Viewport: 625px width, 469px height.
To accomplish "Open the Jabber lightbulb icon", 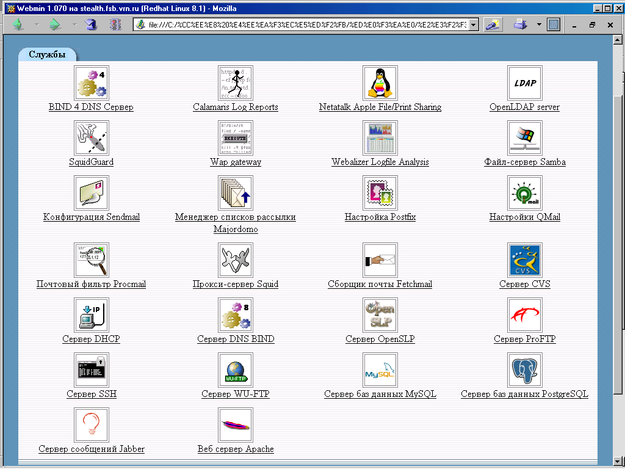I will pos(91,425).
